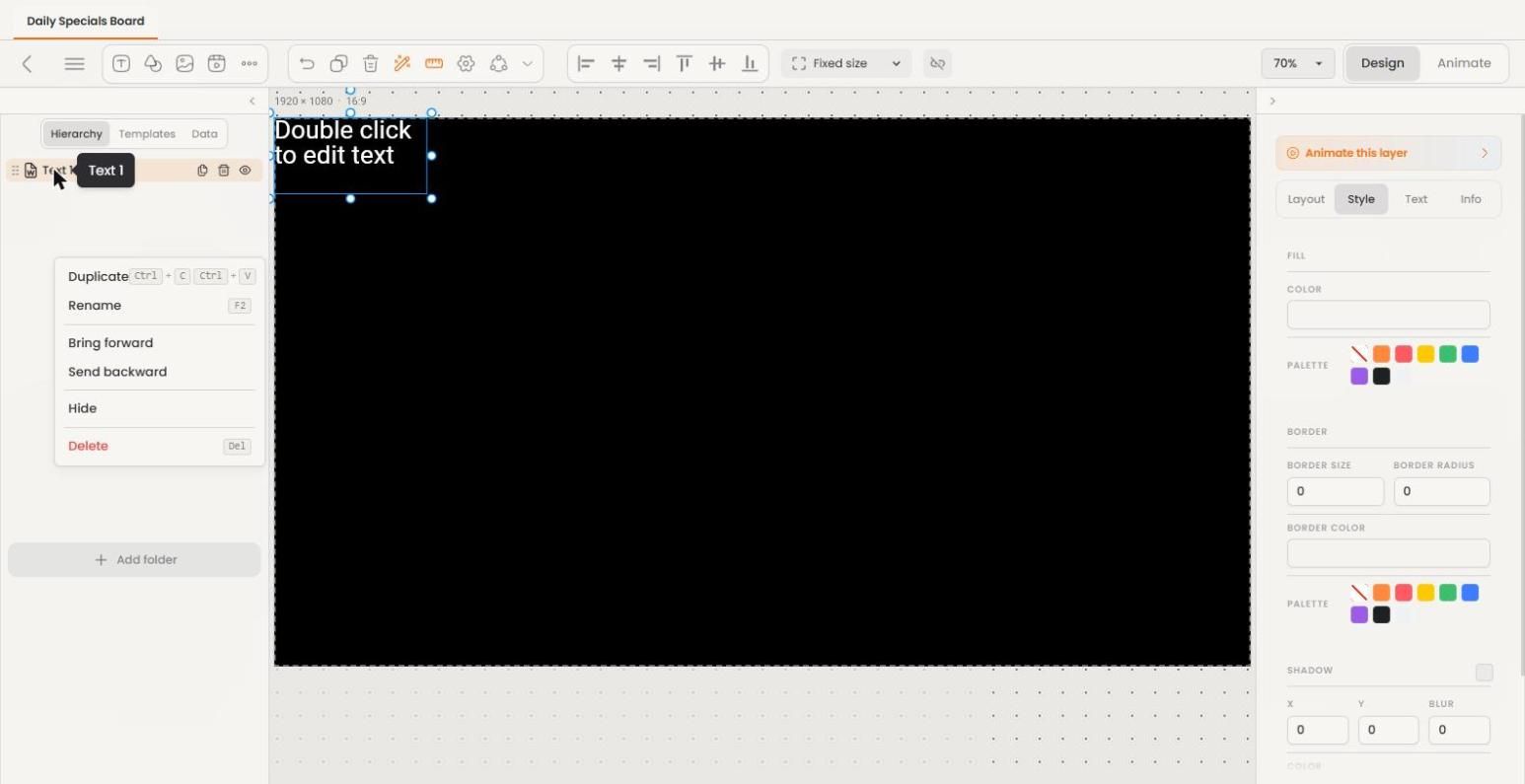The height and width of the screenshot is (784, 1525).
Task: Click the shadow Blur field
Action: 1459,730
